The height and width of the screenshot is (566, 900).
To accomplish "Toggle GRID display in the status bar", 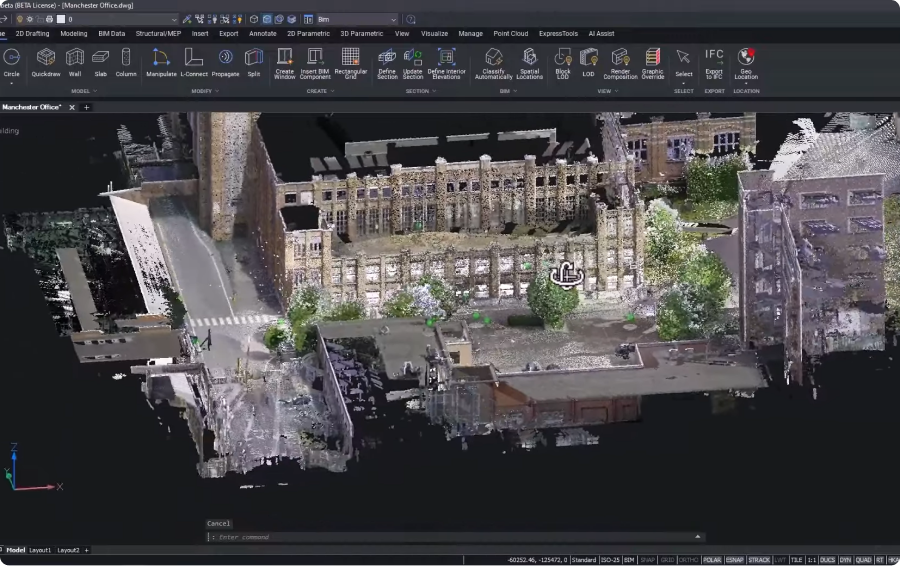I will point(667,560).
